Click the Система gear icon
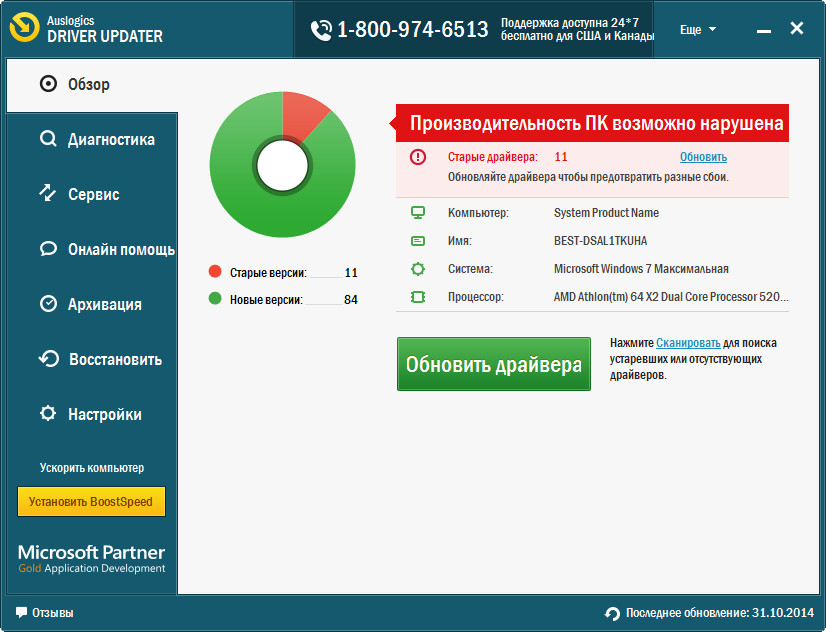Screen dimensions: 826x632 418,269
